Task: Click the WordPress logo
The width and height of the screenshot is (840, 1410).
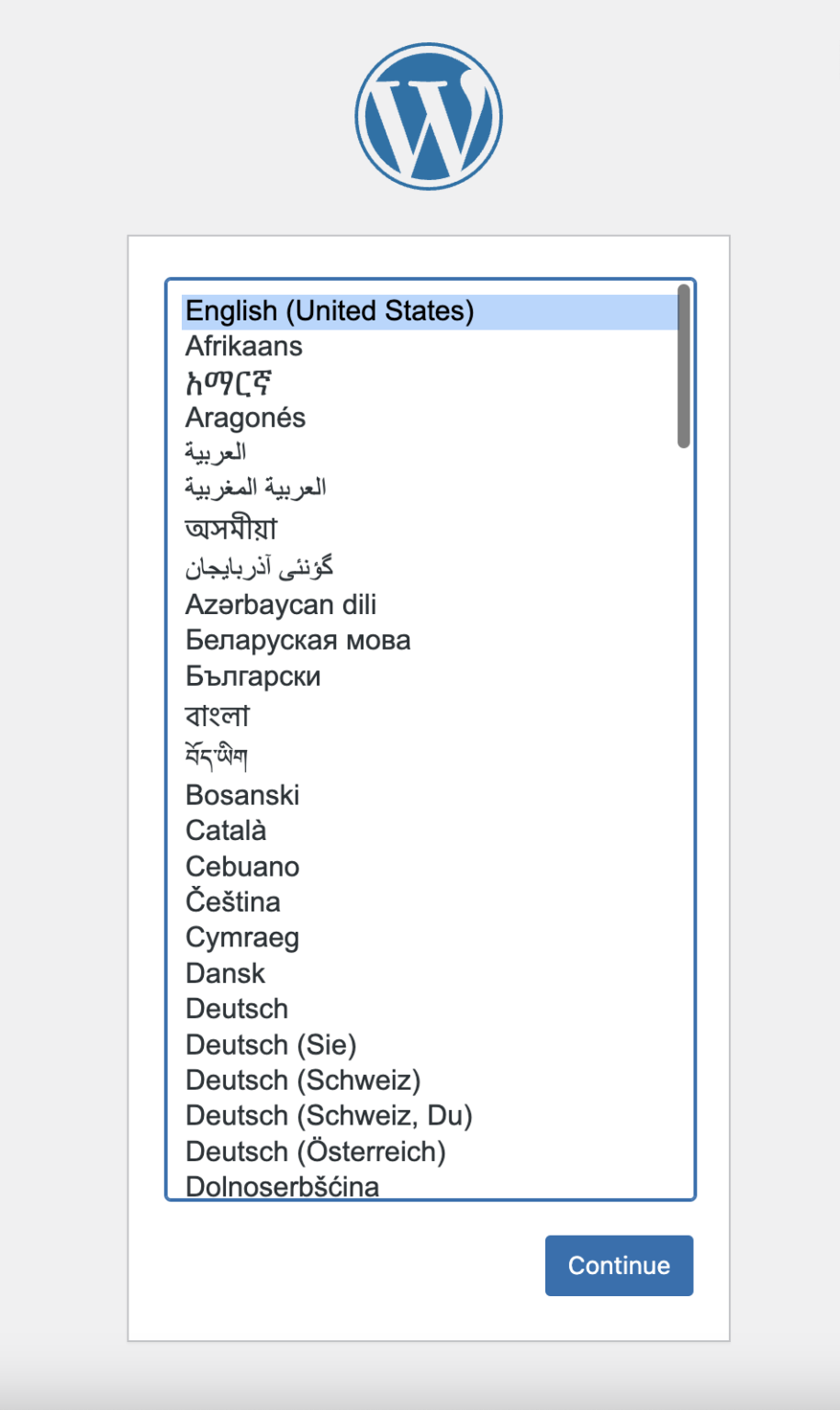Action: tap(429, 117)
